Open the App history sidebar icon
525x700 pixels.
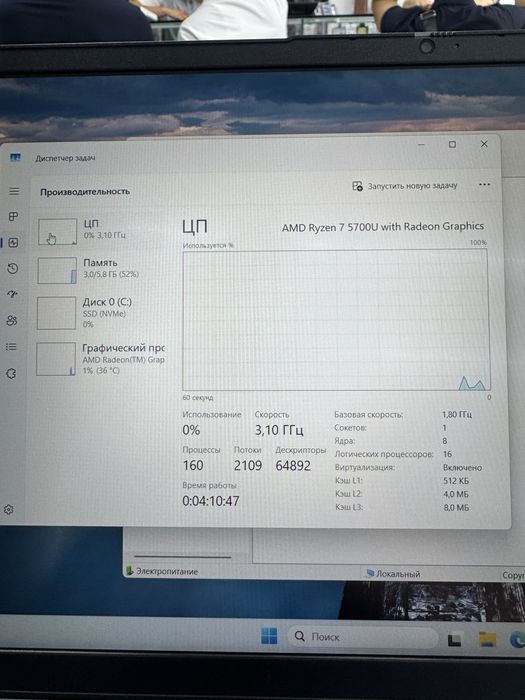[13, 268]
